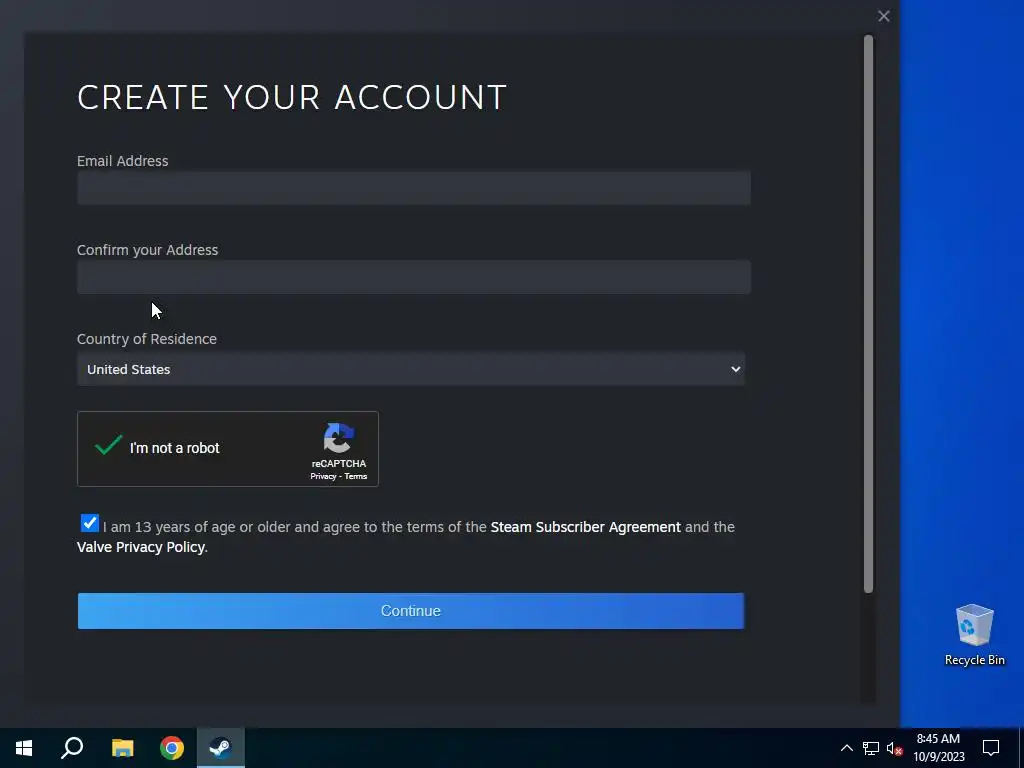Click the muted volume tray icon
This screenshot has height=768, width=1024.
(x=894, y=748)
